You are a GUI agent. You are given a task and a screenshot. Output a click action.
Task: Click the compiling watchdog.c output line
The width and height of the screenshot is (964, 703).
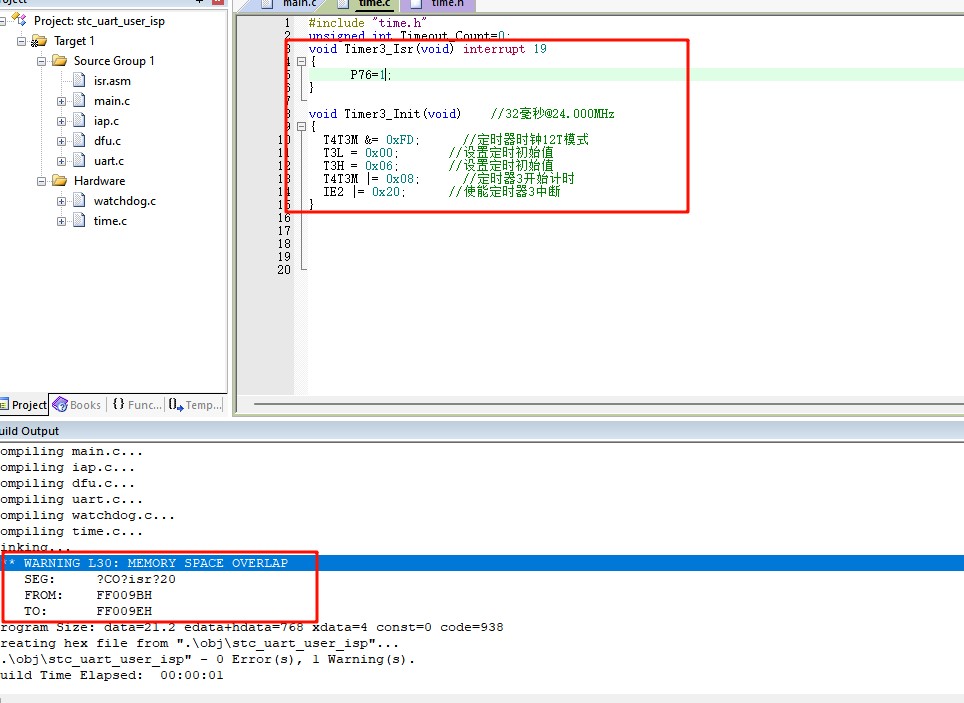[x=87, y=515]
